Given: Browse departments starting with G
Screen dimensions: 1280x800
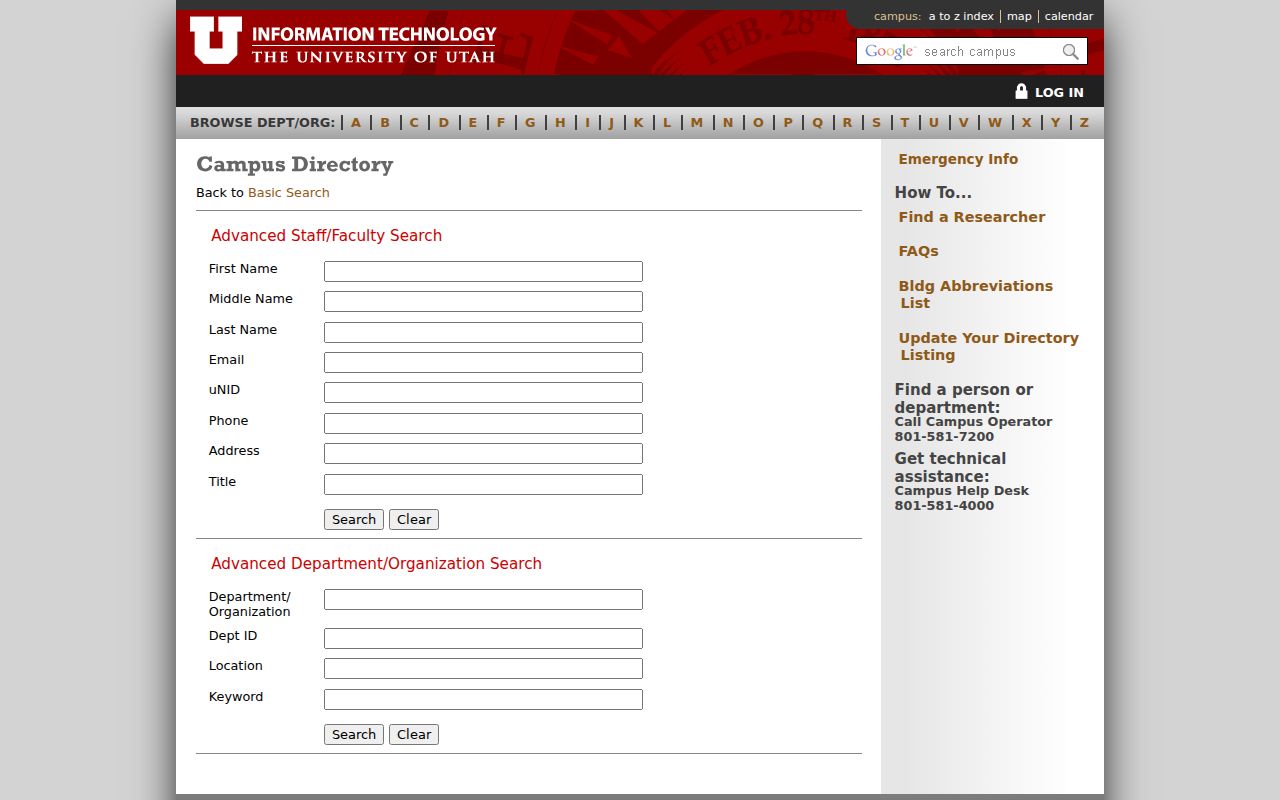Looking at the screenshot, I should click(x=530, y=123).
